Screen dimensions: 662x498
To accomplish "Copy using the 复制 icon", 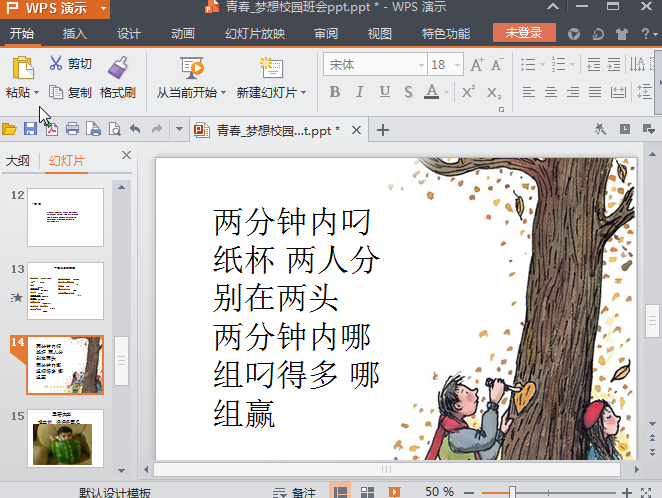I will (x=56, y=92).
